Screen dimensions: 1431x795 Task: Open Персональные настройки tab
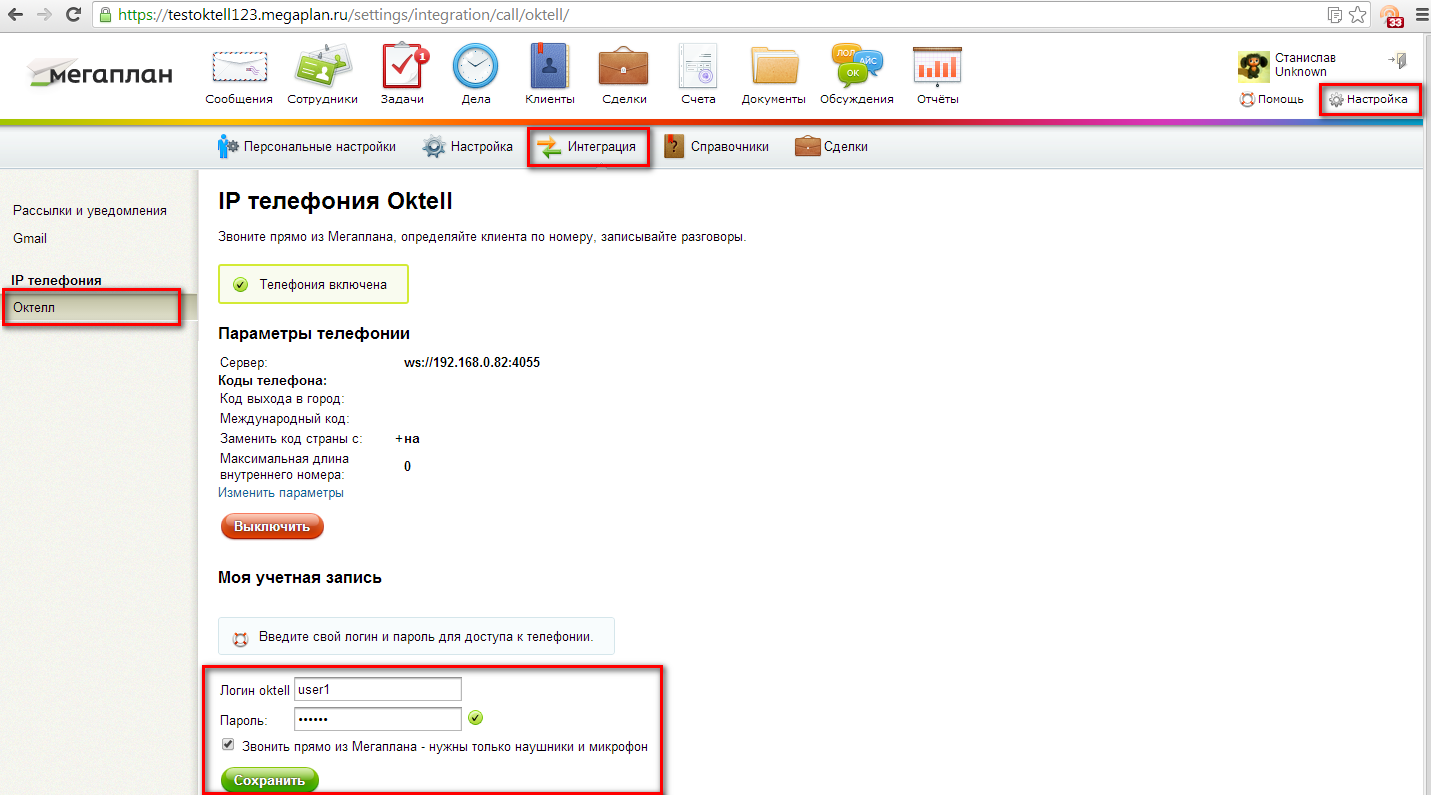tap(307, 147)
